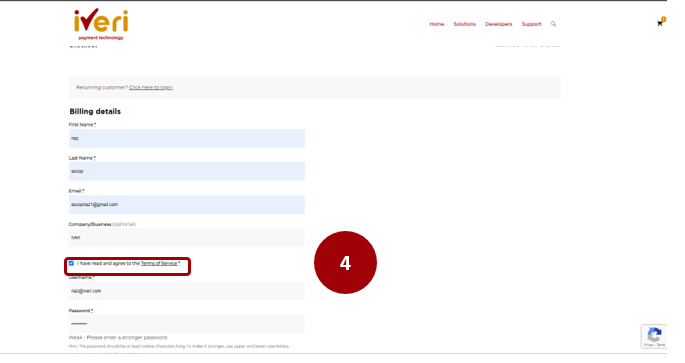Follow the Click here to login link
The height and width of the screenshot is (363, 685).
(x=151, y=87)
